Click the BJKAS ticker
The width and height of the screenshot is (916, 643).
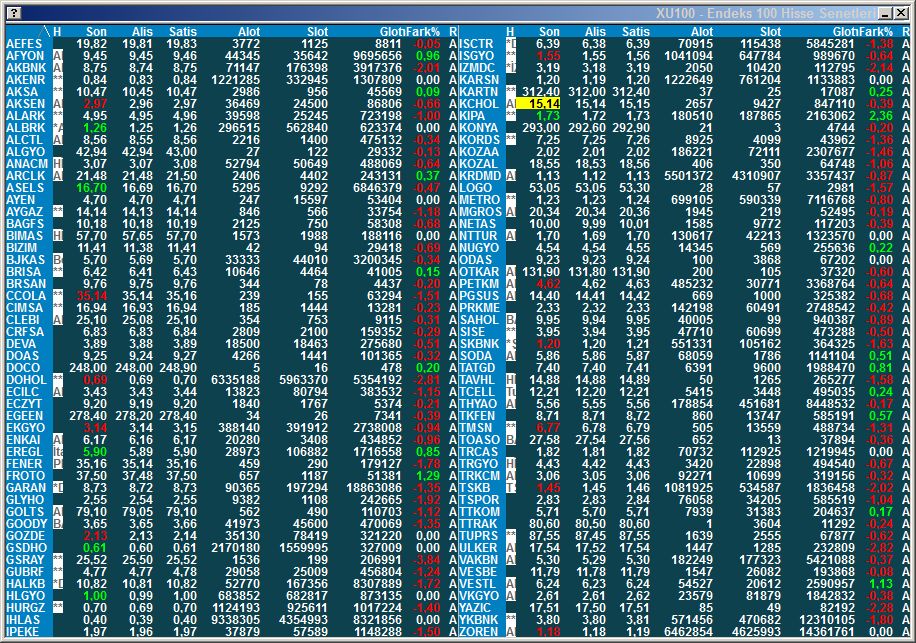coord(25,260)
